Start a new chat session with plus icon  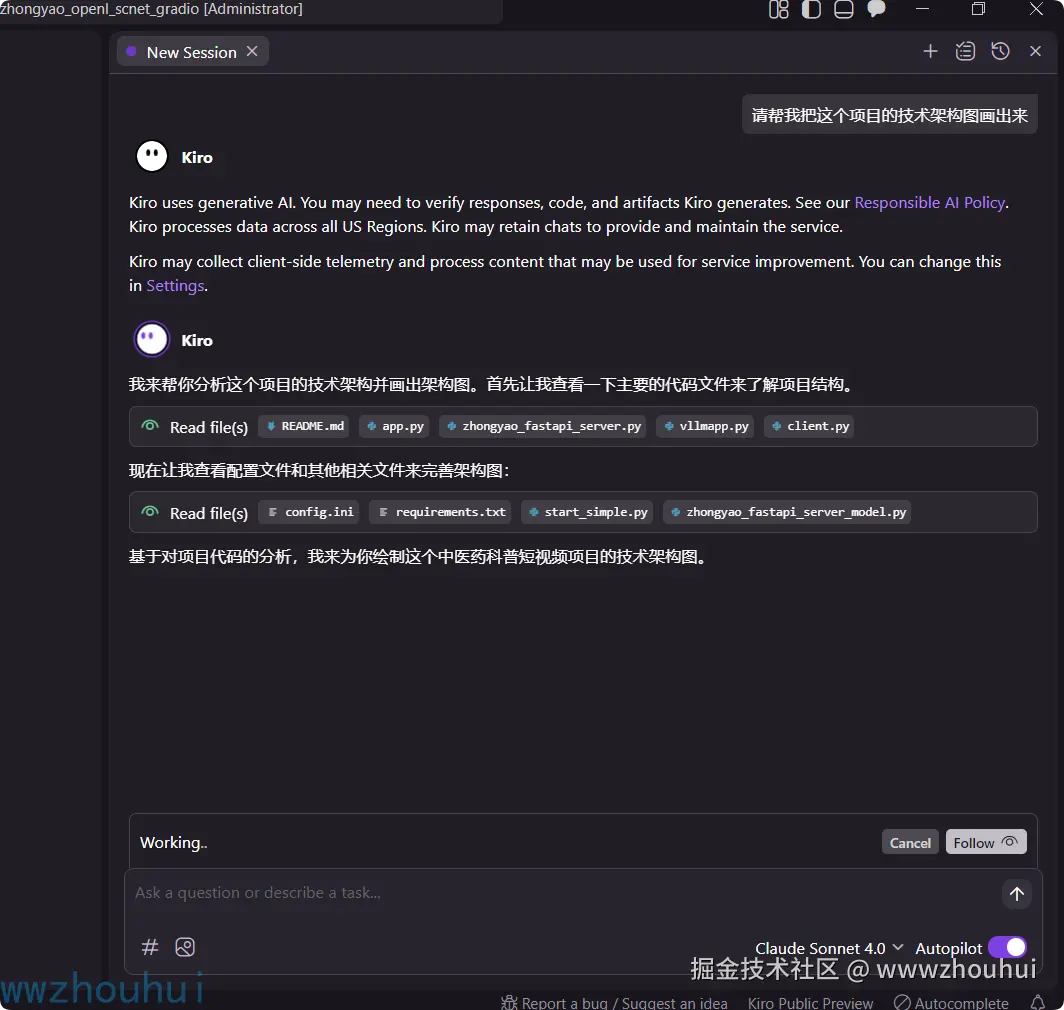click(930, 51)
